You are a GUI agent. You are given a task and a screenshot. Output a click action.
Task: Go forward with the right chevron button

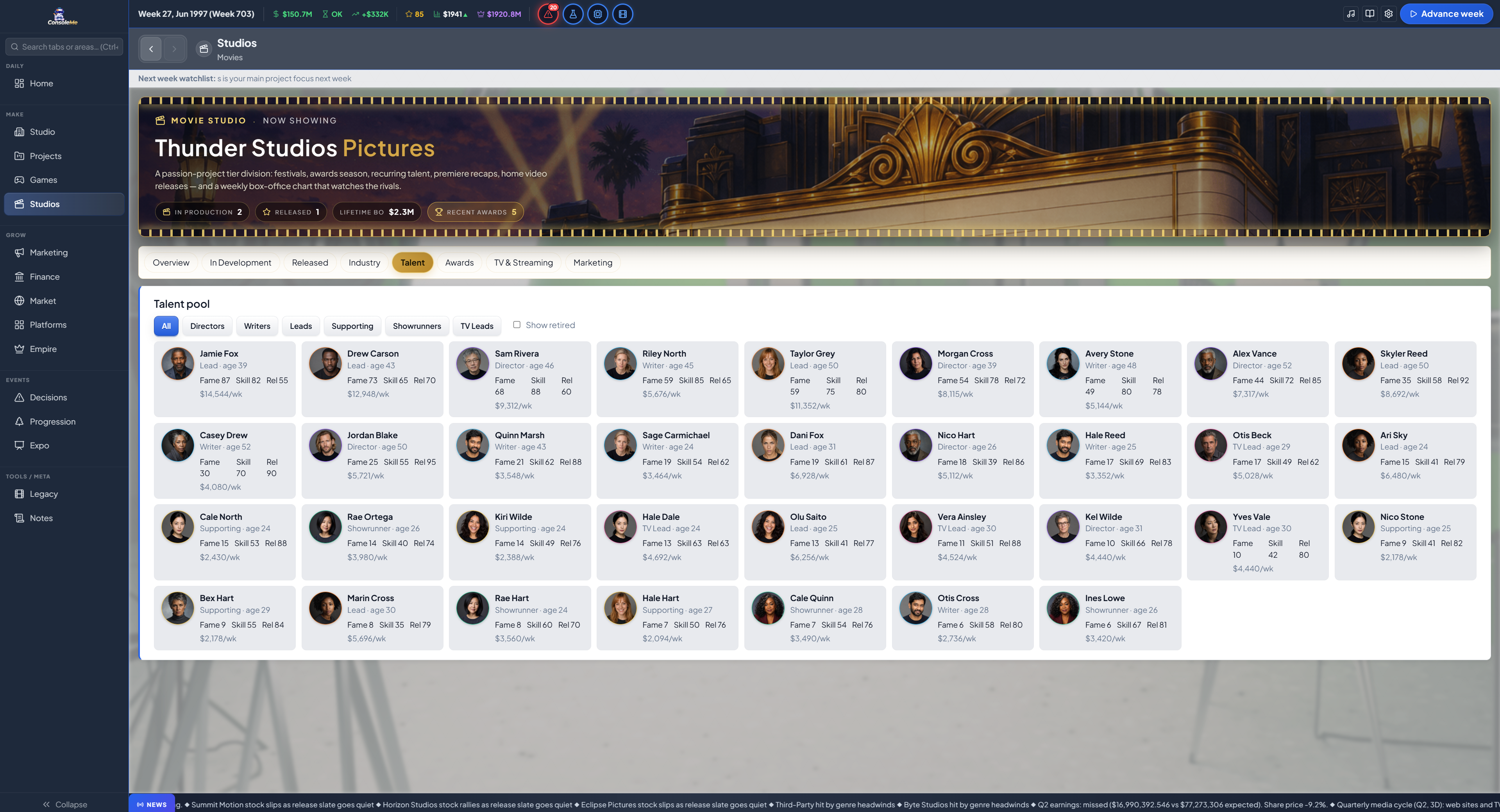(x=174, y=49)
